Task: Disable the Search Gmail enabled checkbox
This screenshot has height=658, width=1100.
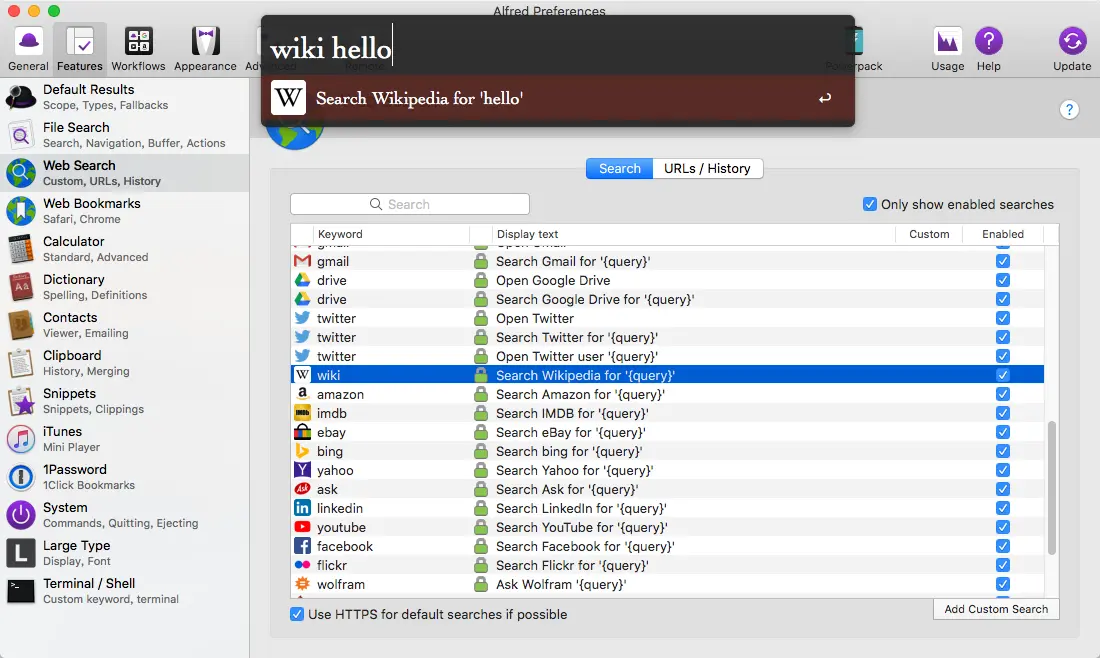Action: coord(1002,261)
